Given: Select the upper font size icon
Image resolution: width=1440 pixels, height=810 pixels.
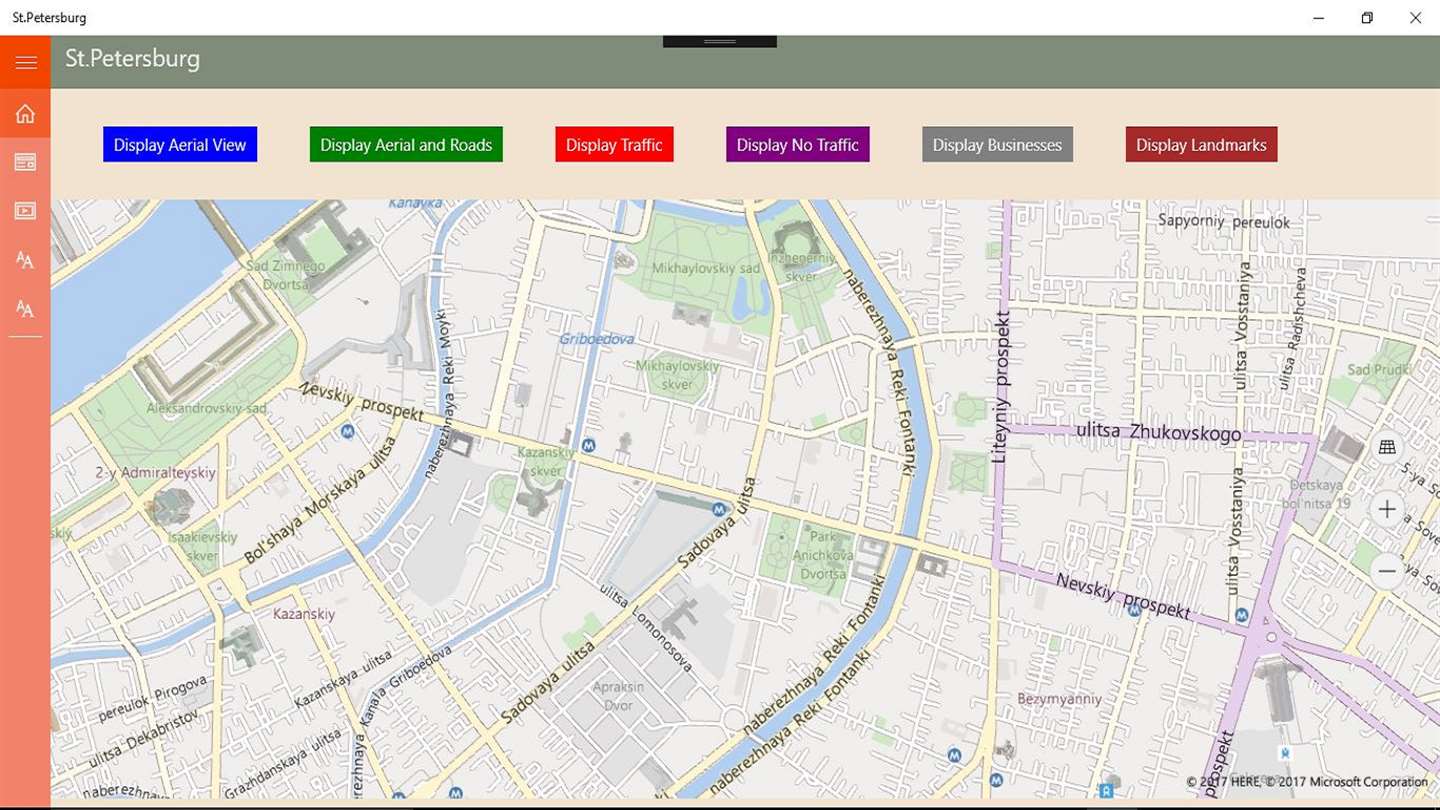Looking at the screenshot, I should [25, 260].
